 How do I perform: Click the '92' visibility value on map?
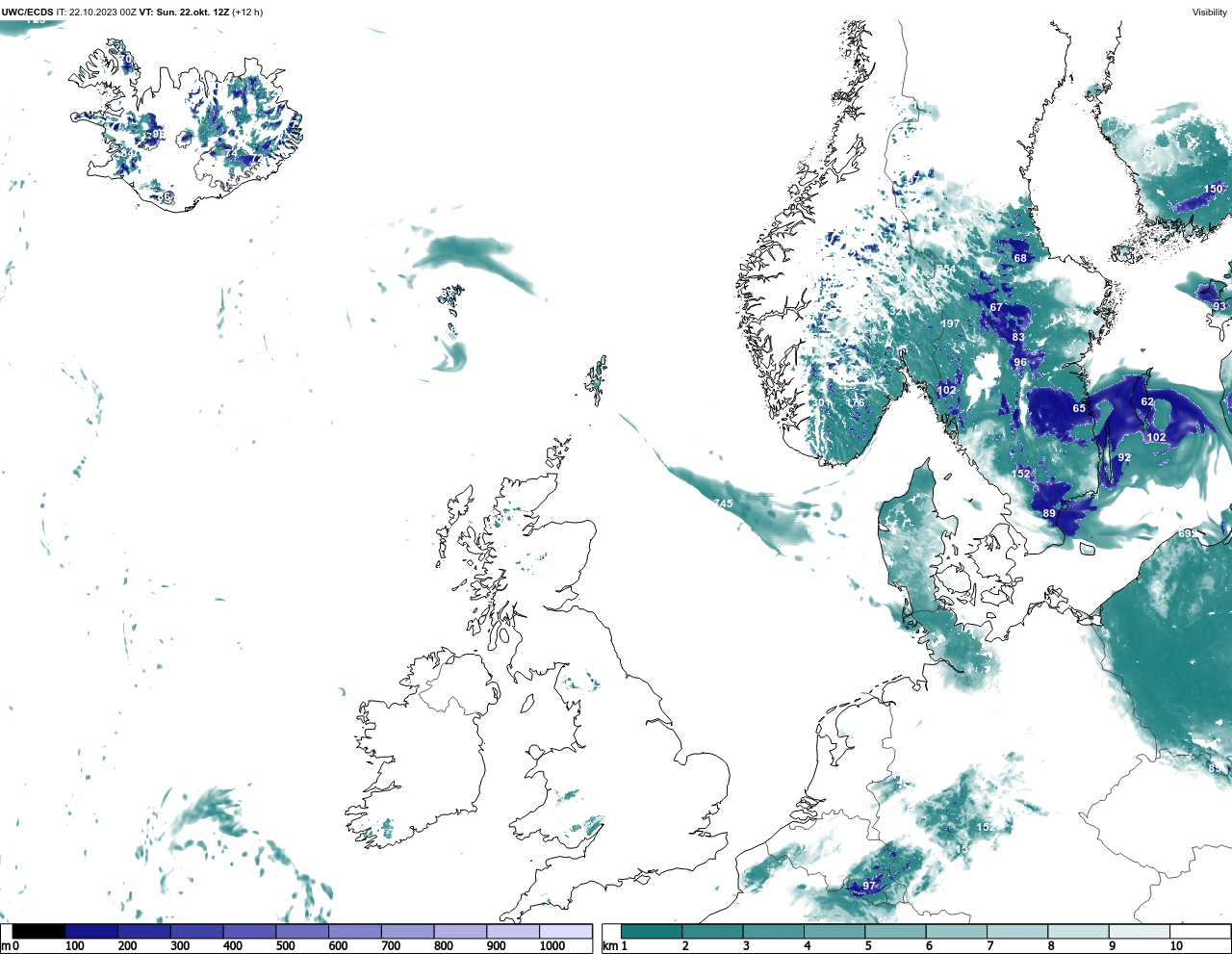coord(1124,457)
